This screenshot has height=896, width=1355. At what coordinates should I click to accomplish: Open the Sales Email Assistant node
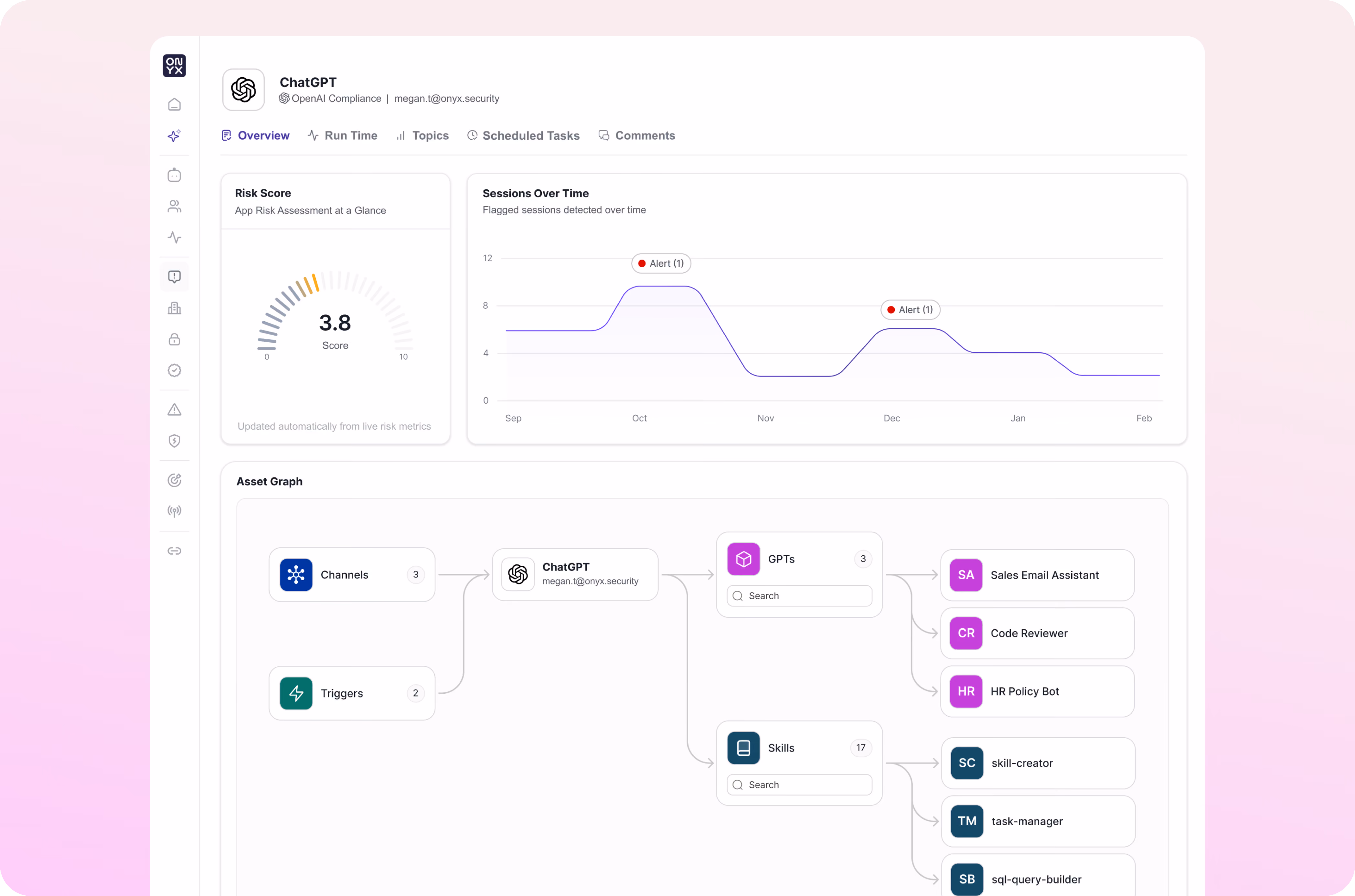(x=1037, y=575)
